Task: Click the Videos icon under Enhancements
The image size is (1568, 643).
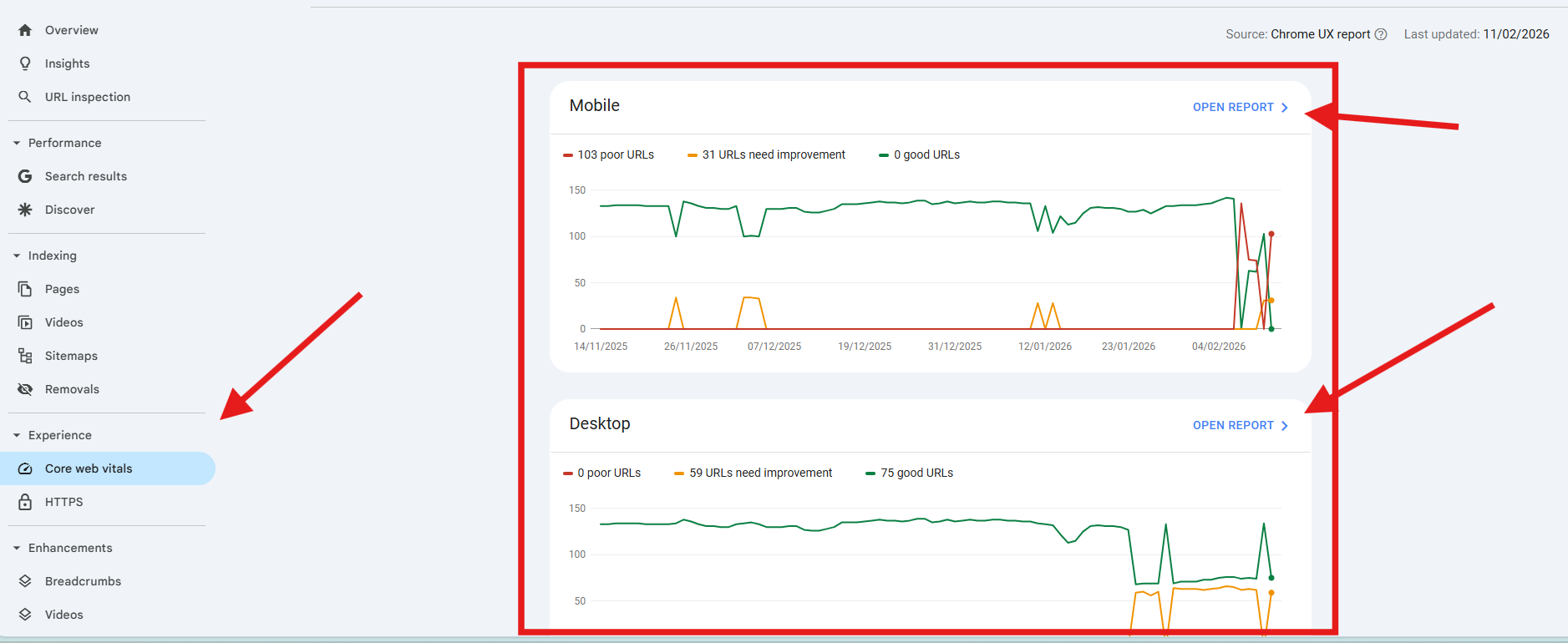Action: 25,615
